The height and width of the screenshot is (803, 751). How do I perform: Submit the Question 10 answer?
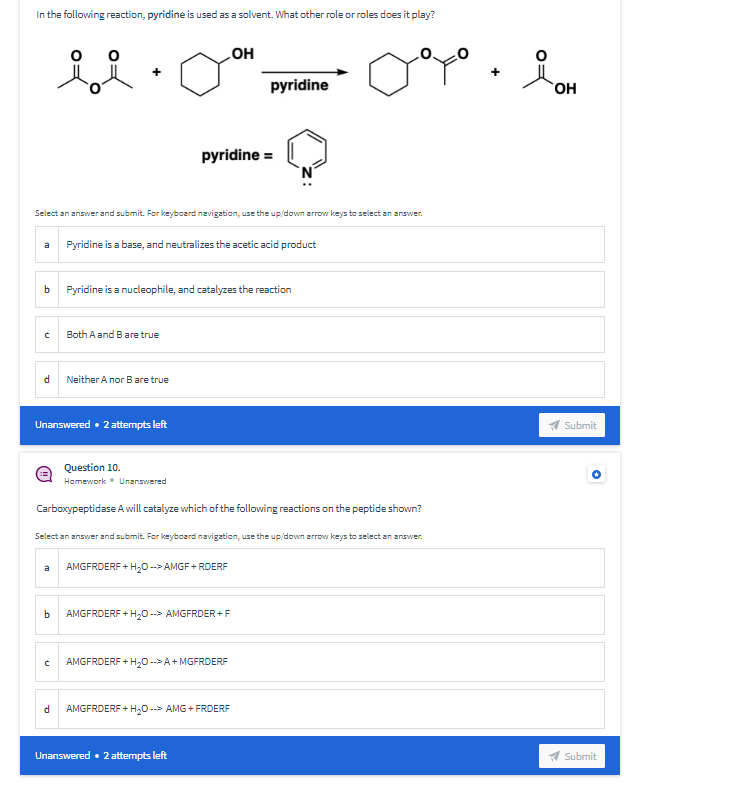pos(571,755)
